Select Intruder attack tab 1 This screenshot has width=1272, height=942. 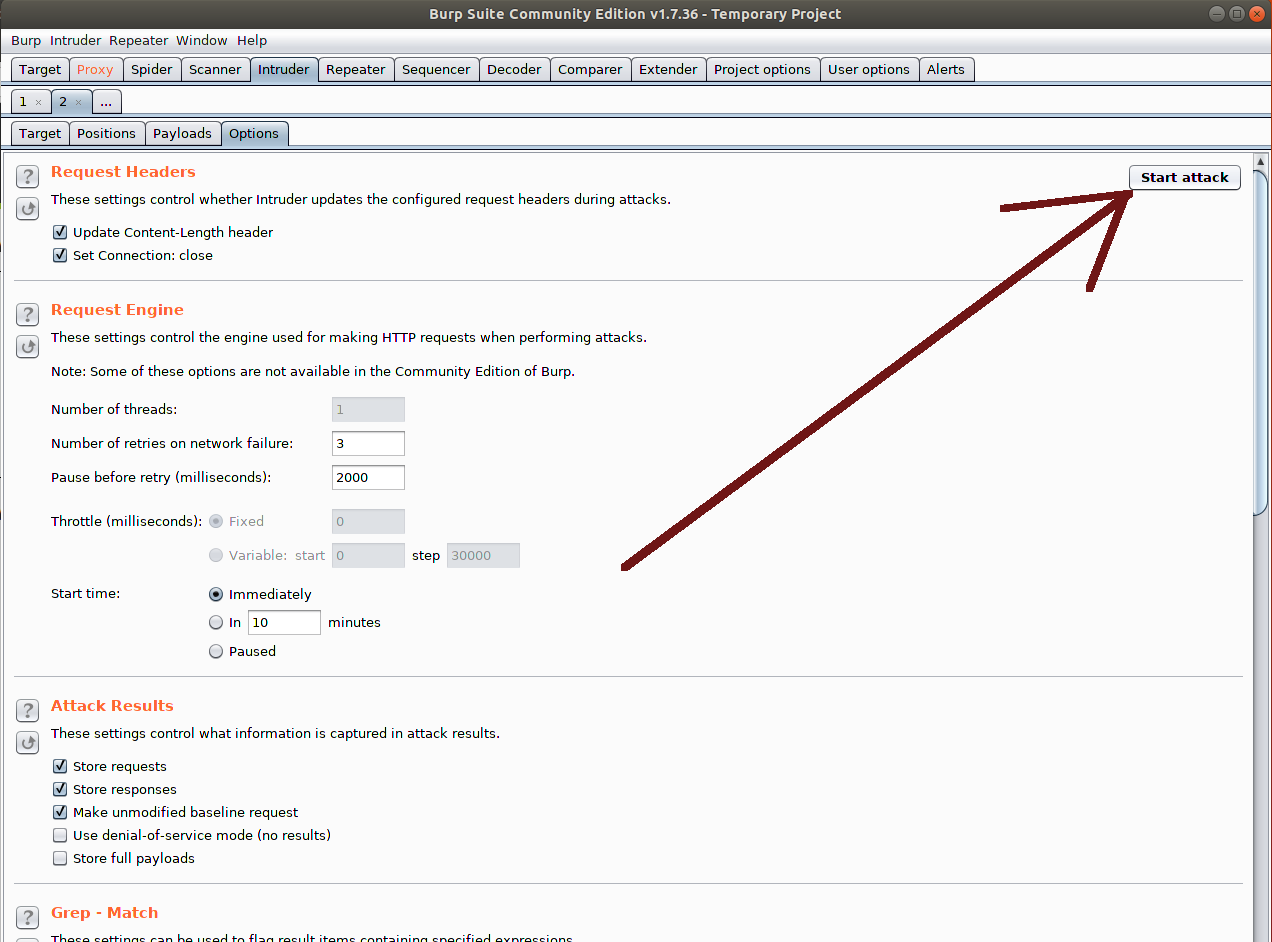pyautogui.click(x=23, y=102)
